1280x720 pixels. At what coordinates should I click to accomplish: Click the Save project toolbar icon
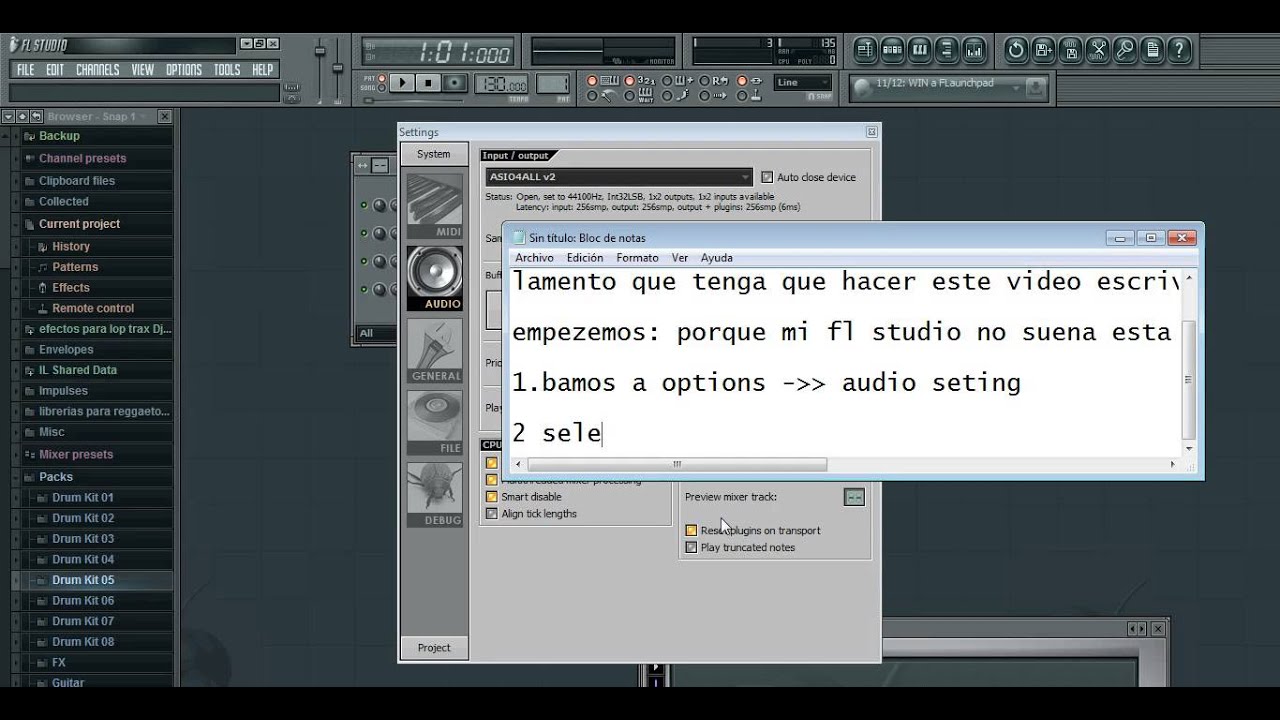1044,49
